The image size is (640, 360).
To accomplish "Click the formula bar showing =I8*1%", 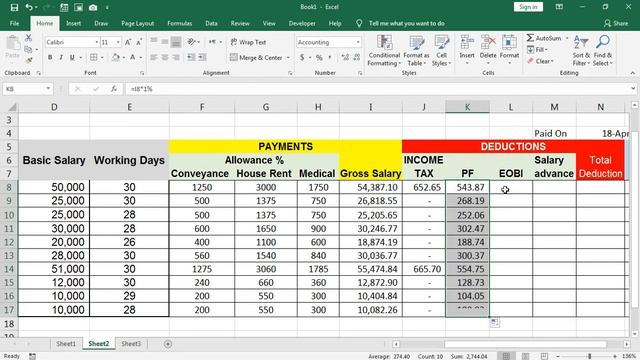I will 378,89.
